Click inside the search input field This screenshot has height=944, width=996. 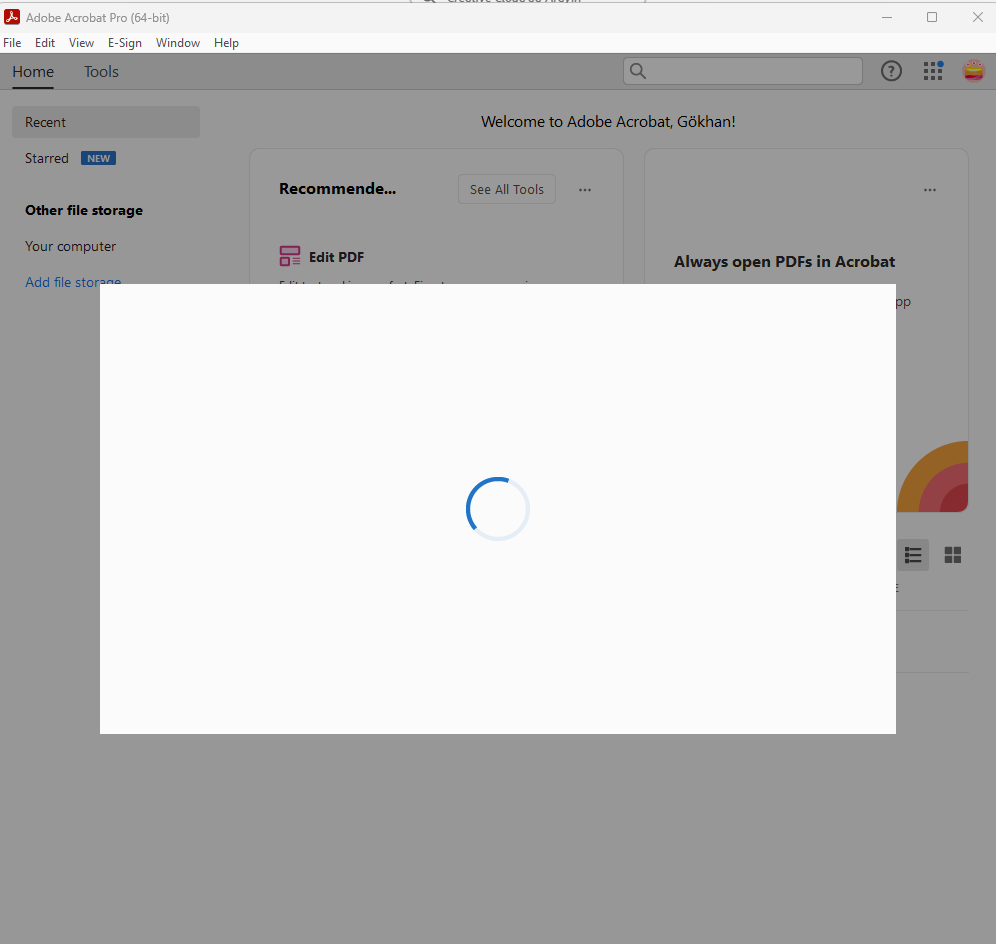pyautogui.click(x=753, y=71)
